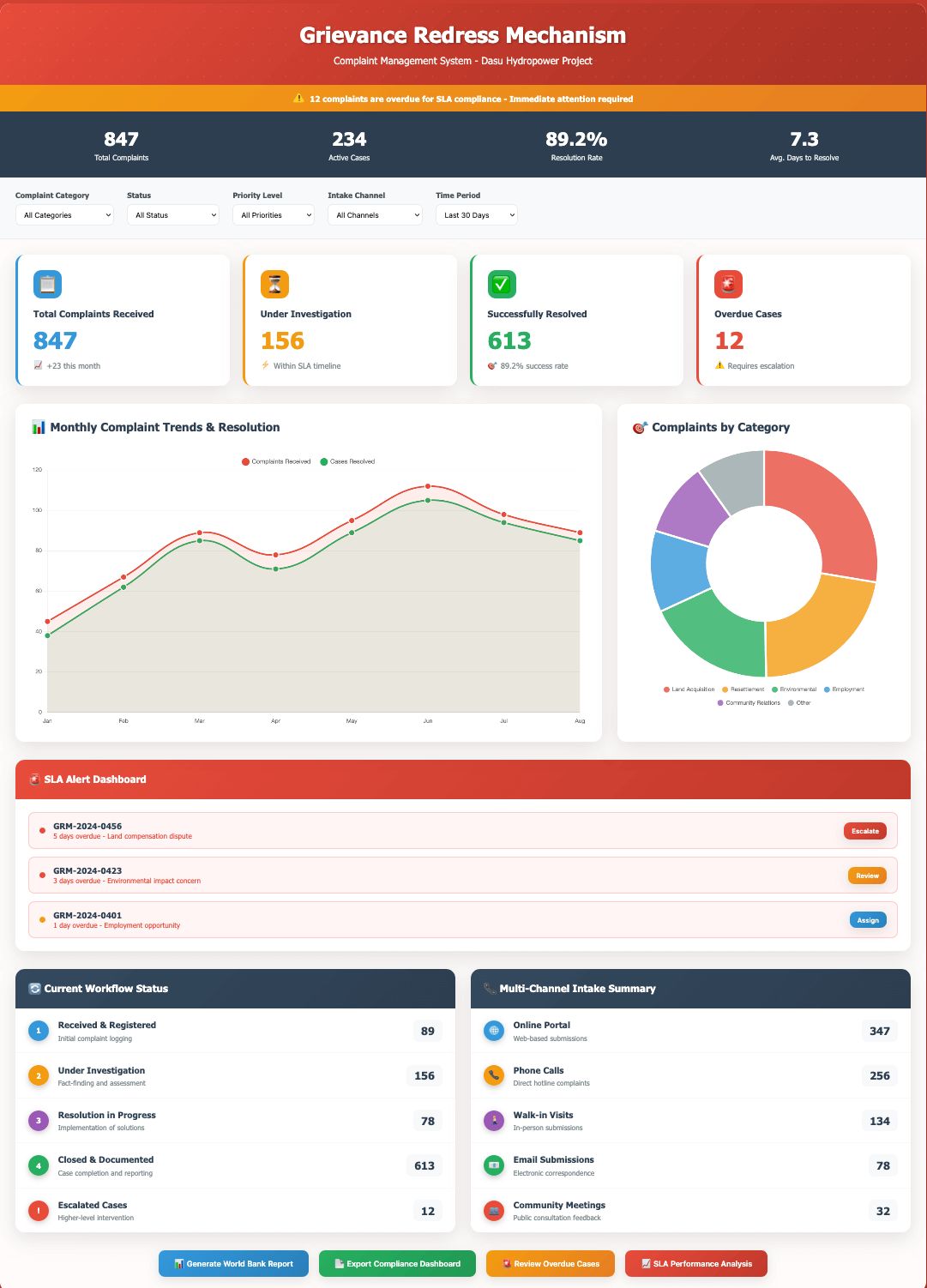This screenshot has height=1288, width=927.
Task: Click the red siren Overdue Cases icon
Action: pyautogui.click(x=728, y=284)
